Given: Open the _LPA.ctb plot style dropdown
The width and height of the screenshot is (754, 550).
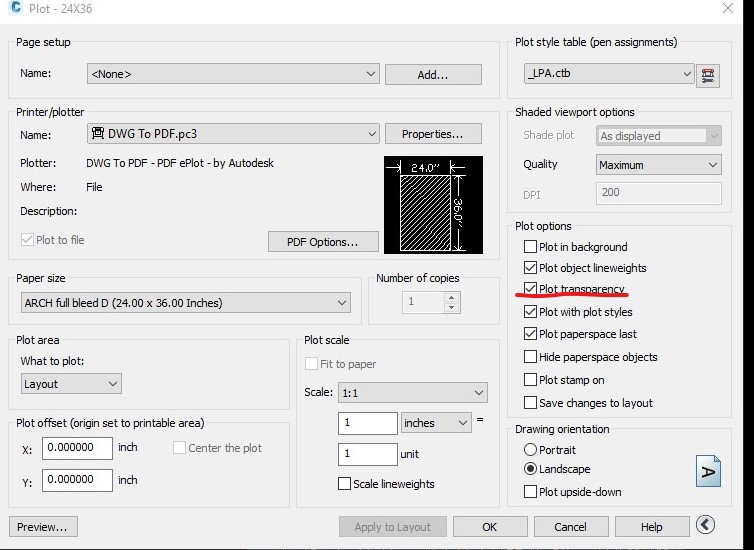Looking at the screenshot, I should coord(609,74).
